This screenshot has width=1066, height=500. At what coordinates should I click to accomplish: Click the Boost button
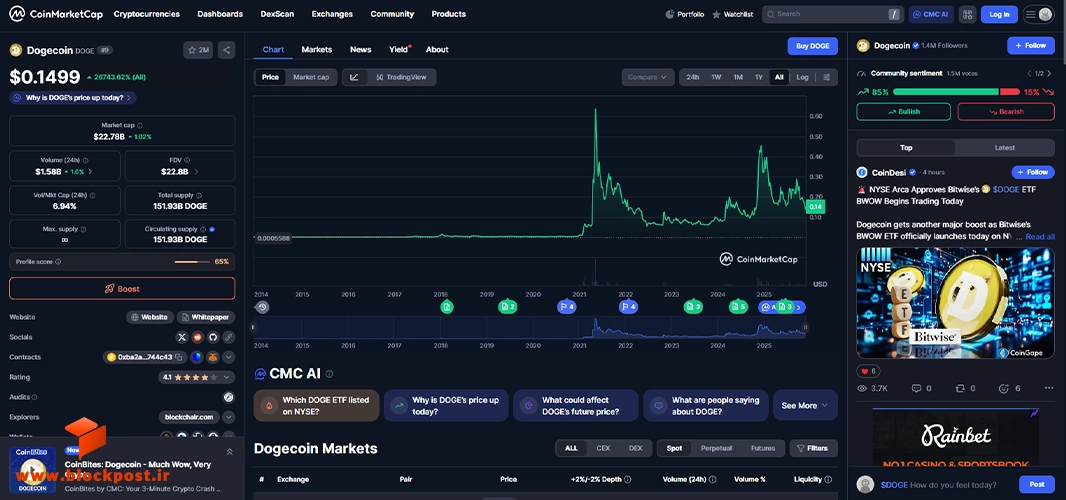(122, 288)
